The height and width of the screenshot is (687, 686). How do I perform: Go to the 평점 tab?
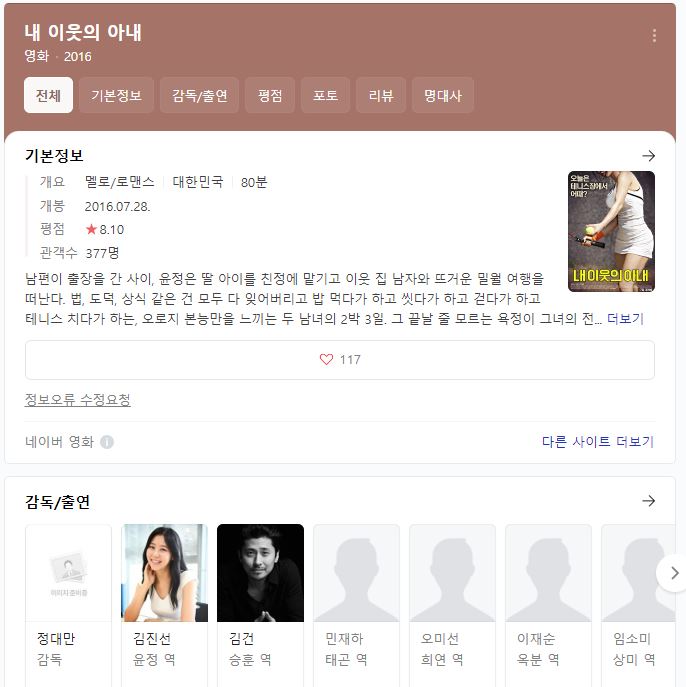tap(270, 95)
